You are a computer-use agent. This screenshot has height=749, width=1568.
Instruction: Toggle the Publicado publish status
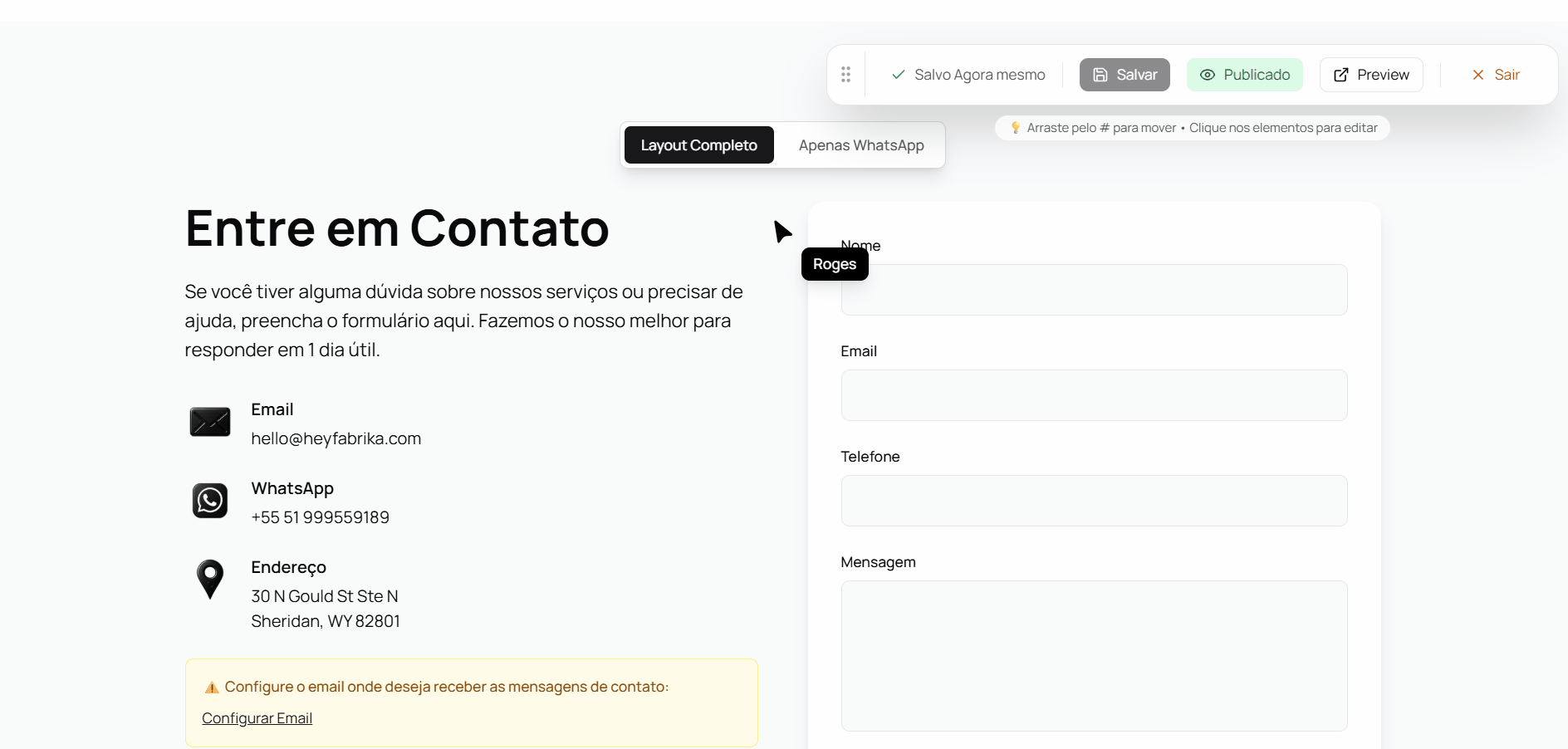(x=1245, y=75)
